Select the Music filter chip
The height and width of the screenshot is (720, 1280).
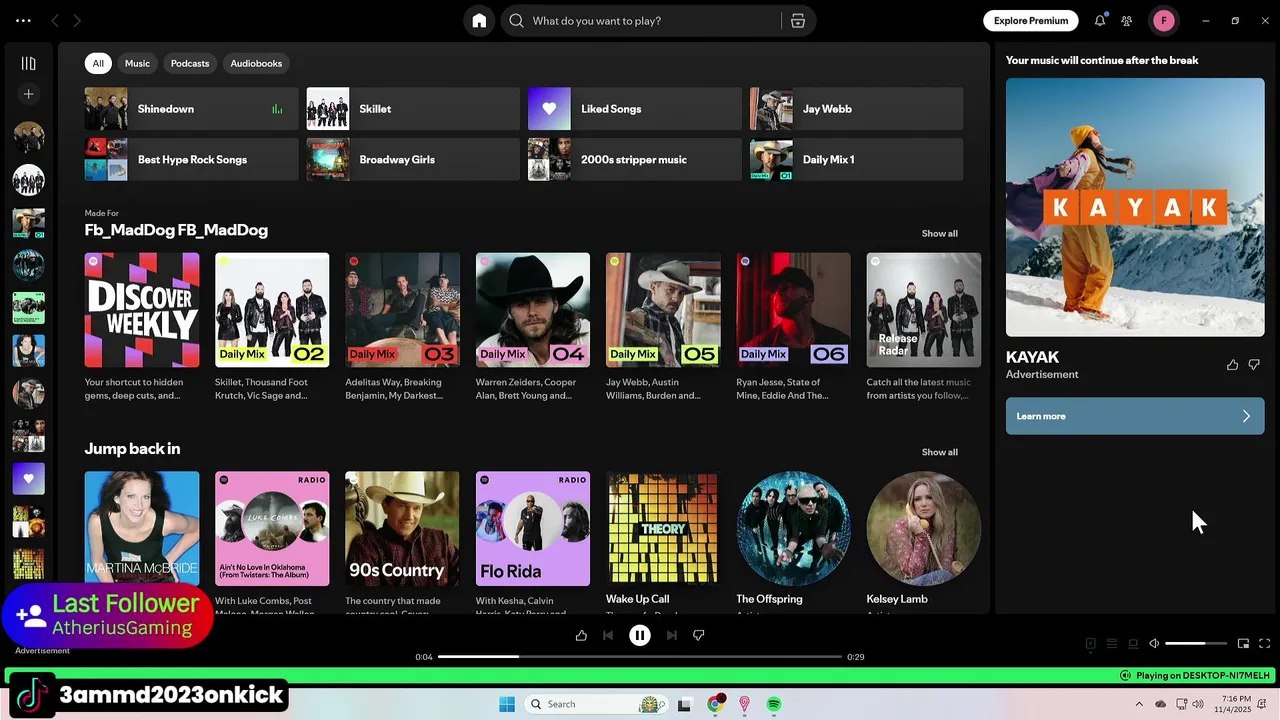pos(137,63)
